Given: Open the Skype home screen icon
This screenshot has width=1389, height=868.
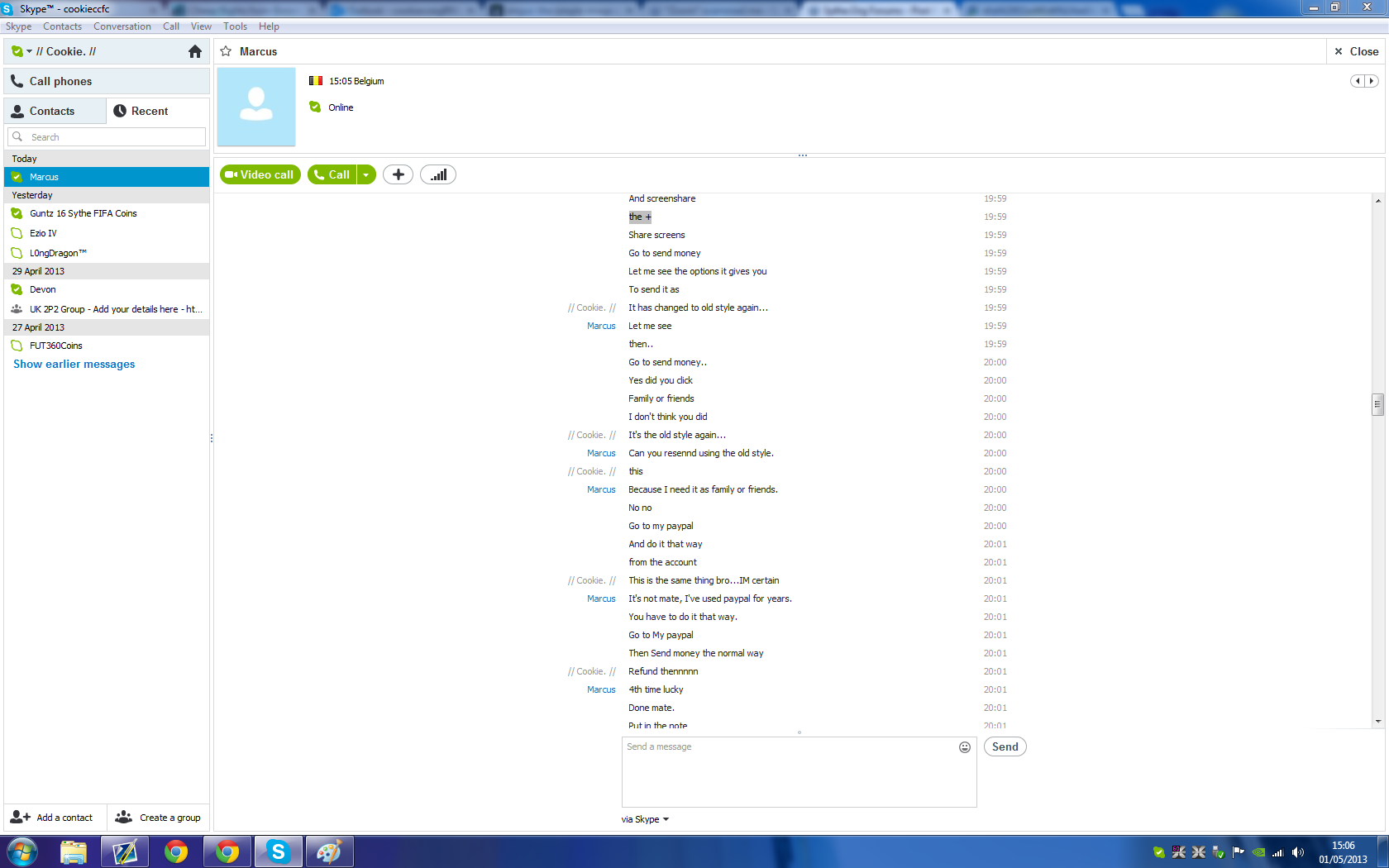Looking at the screenshot, I should tap(195, 51).
